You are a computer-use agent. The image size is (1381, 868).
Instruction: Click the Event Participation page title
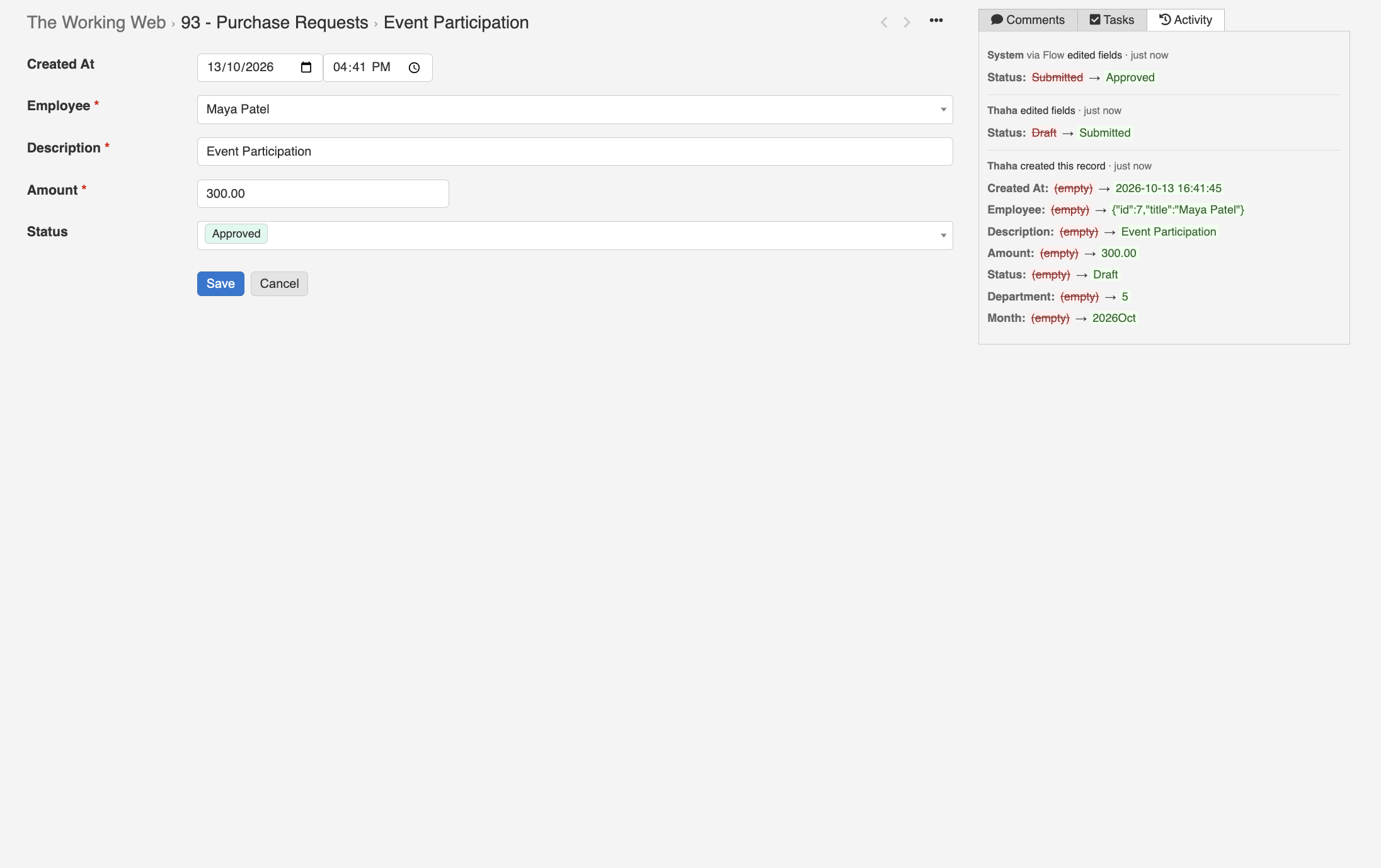[x=456, y=23]
